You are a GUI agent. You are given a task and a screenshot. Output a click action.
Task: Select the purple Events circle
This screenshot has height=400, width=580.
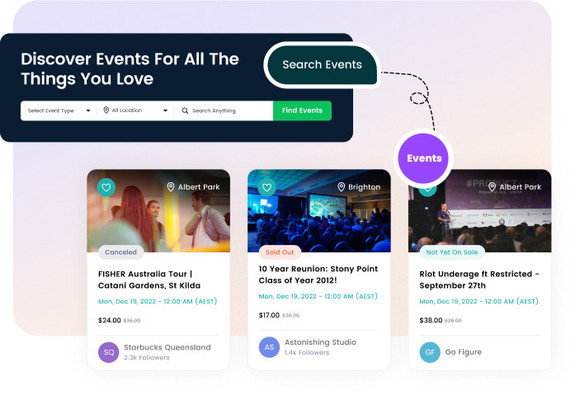tap(423, 158)
